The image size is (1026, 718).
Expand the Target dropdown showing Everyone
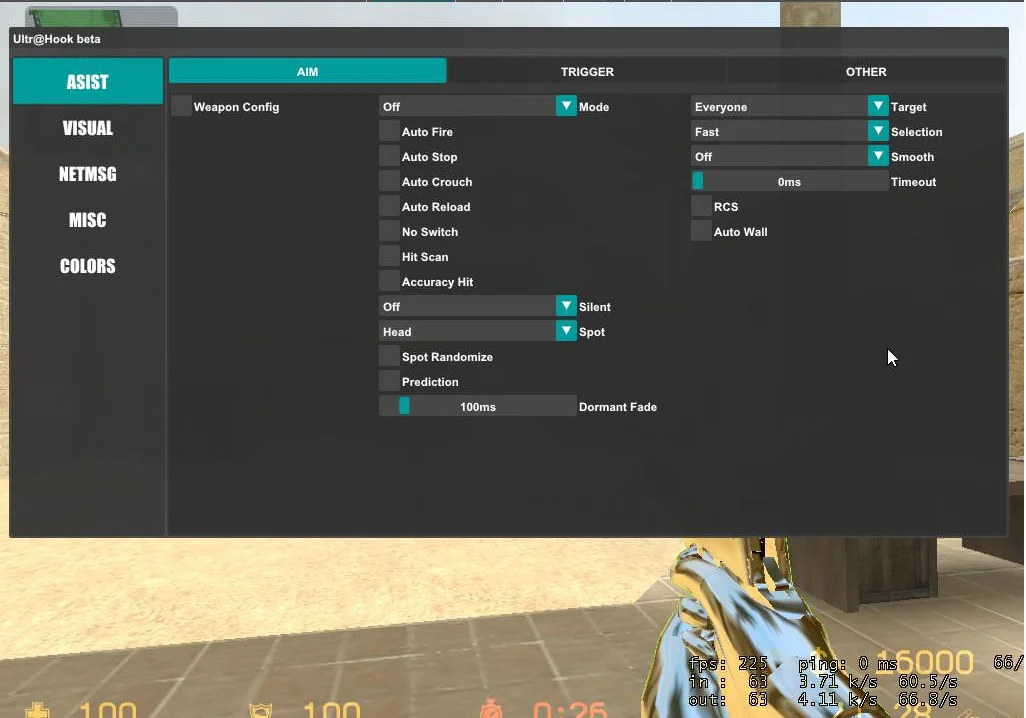[x=878, y=107]
